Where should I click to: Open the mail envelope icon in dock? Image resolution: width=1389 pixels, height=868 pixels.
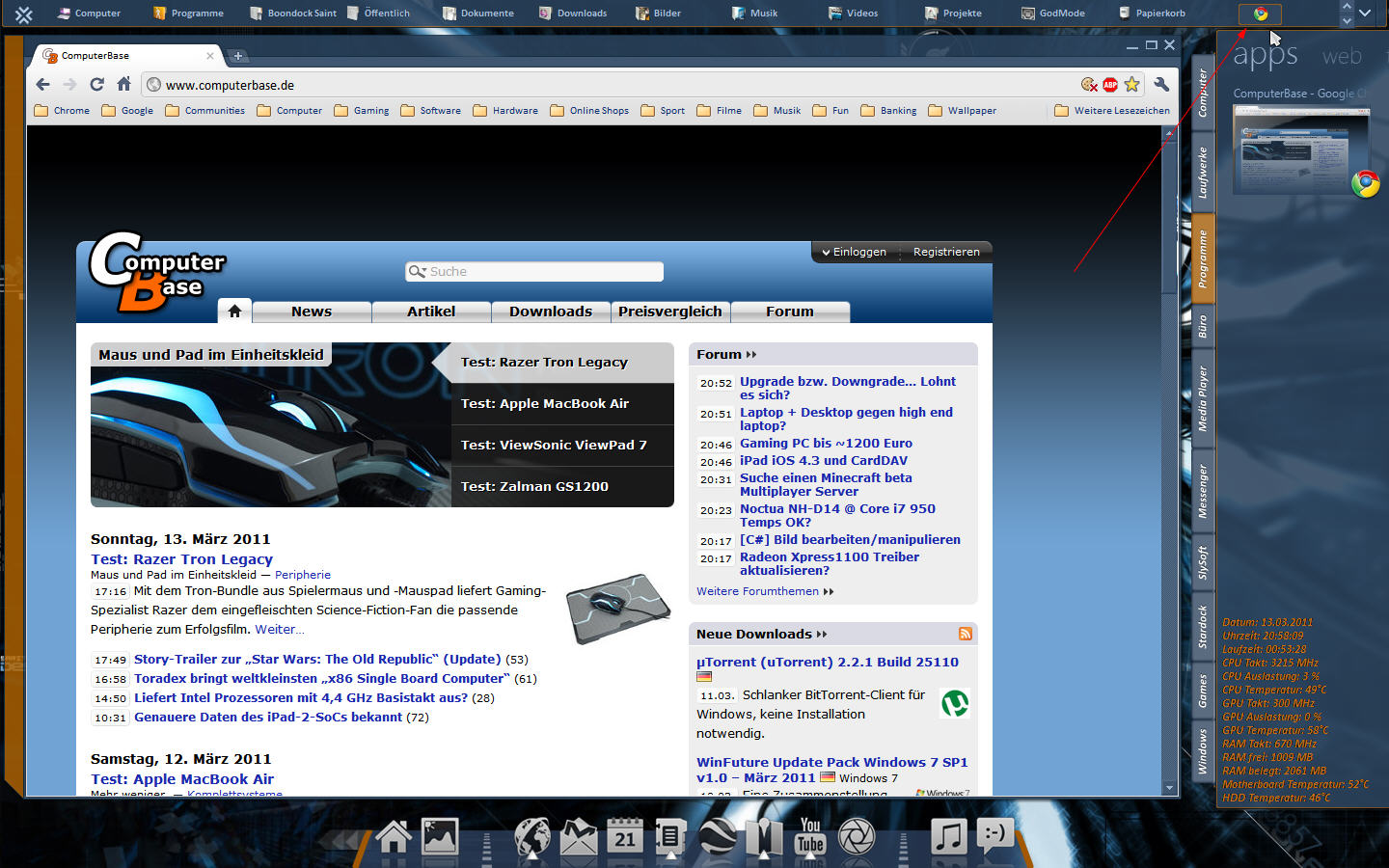[579, 836]
